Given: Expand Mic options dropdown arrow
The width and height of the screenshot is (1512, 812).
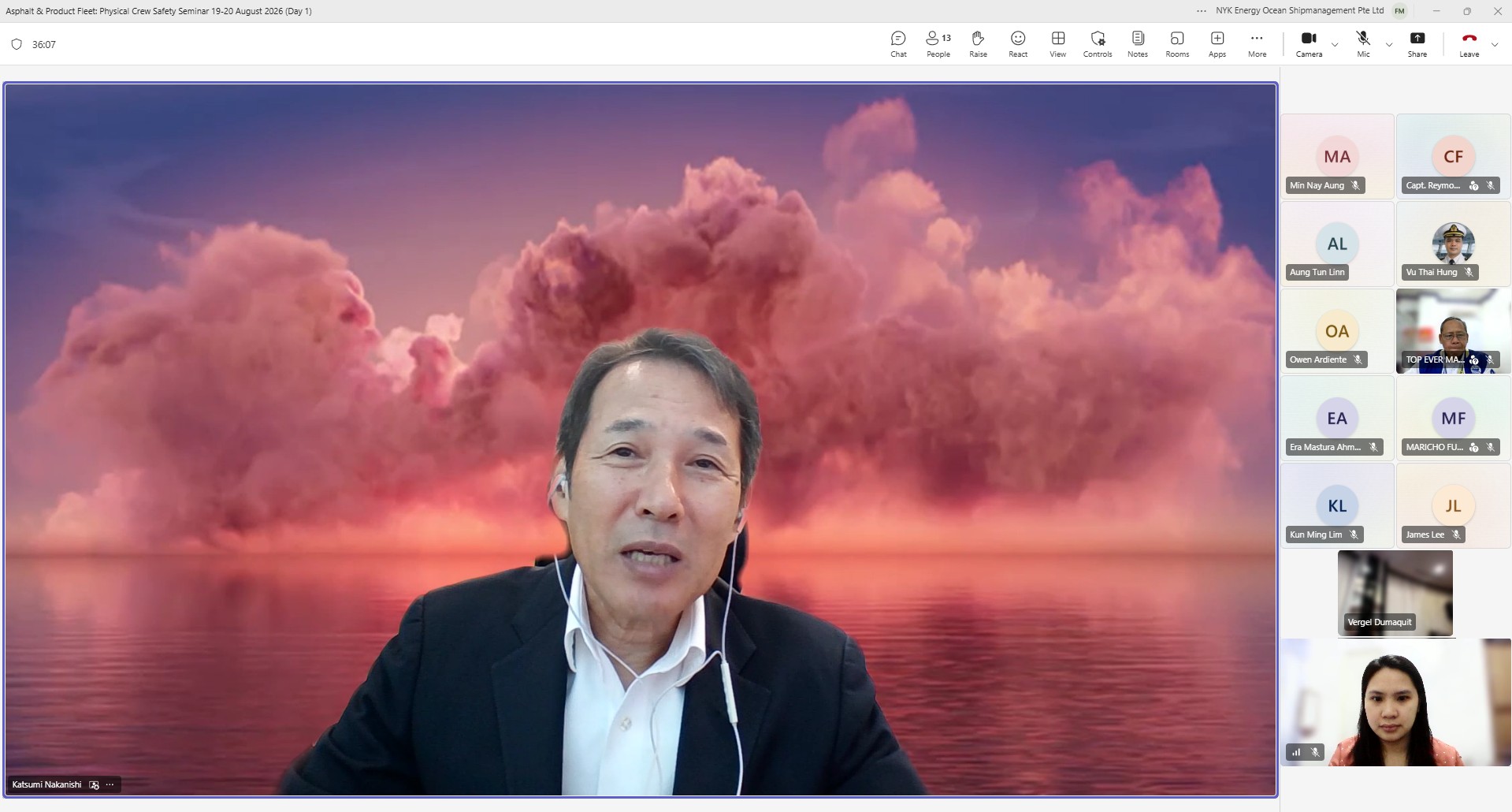Looking at the screenshot, I should [x=1389, y=45].
